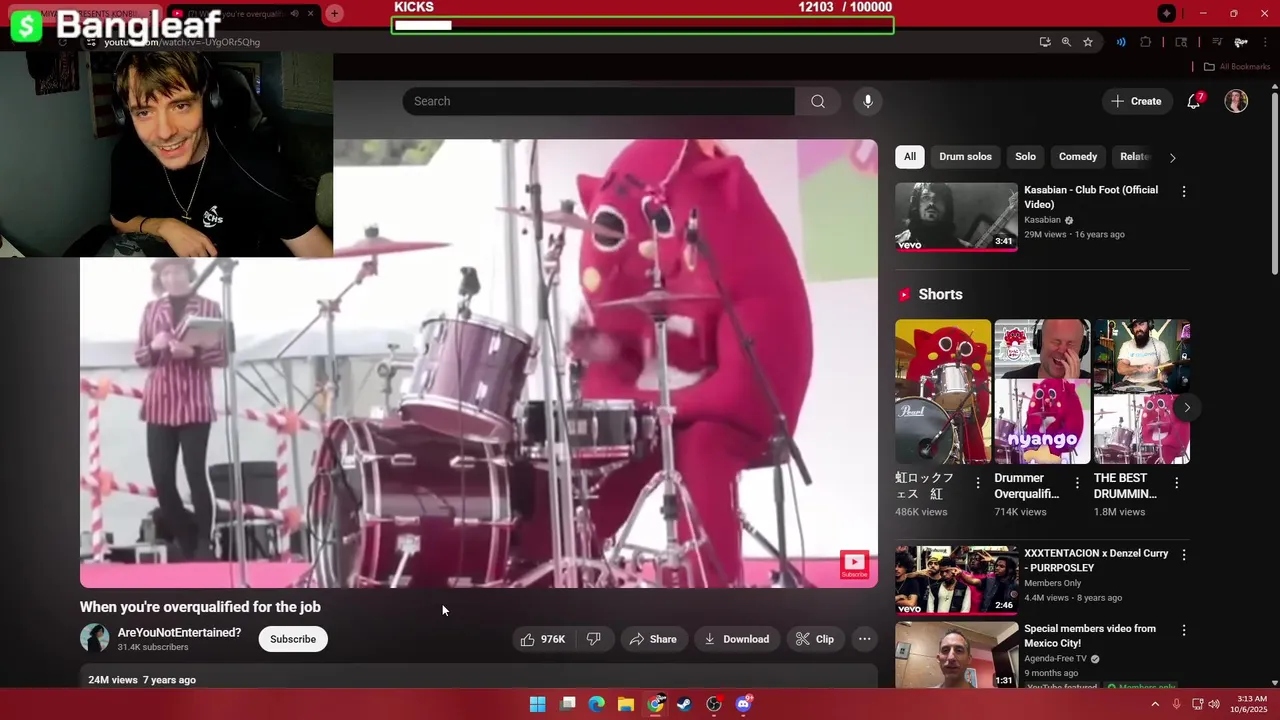Open YouTube notifications bell
The width and height of the screenshot is (1280, 720).
point(1194,101)
